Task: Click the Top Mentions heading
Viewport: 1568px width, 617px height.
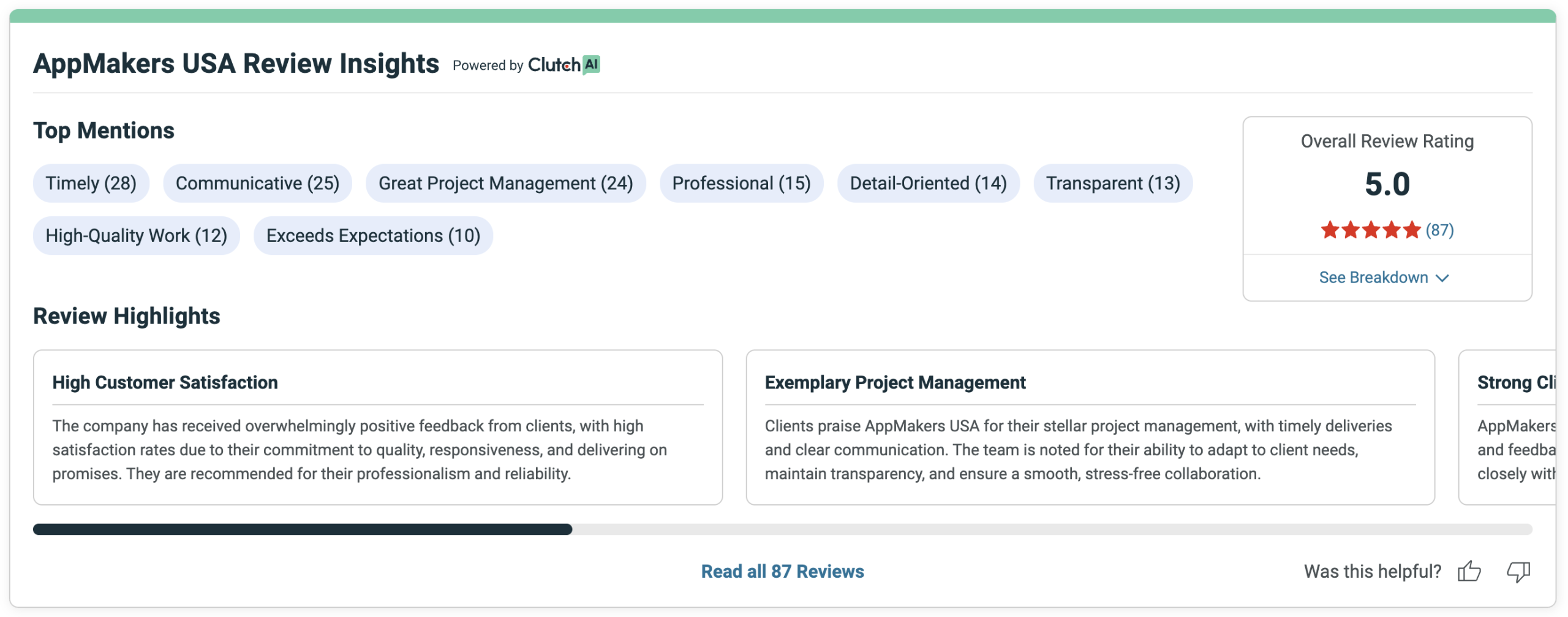Action: tap(104, 131)
